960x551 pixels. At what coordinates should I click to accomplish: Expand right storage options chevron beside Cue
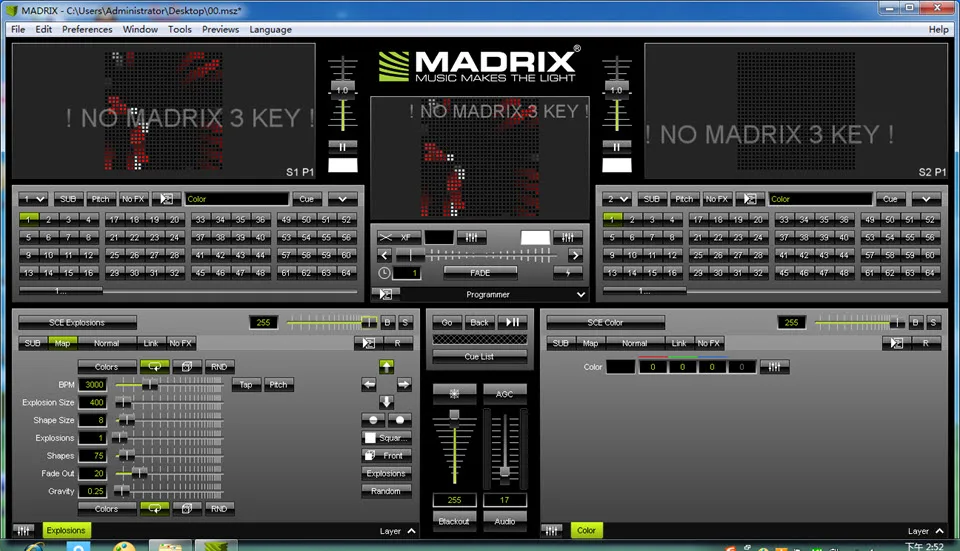(926, 199)
